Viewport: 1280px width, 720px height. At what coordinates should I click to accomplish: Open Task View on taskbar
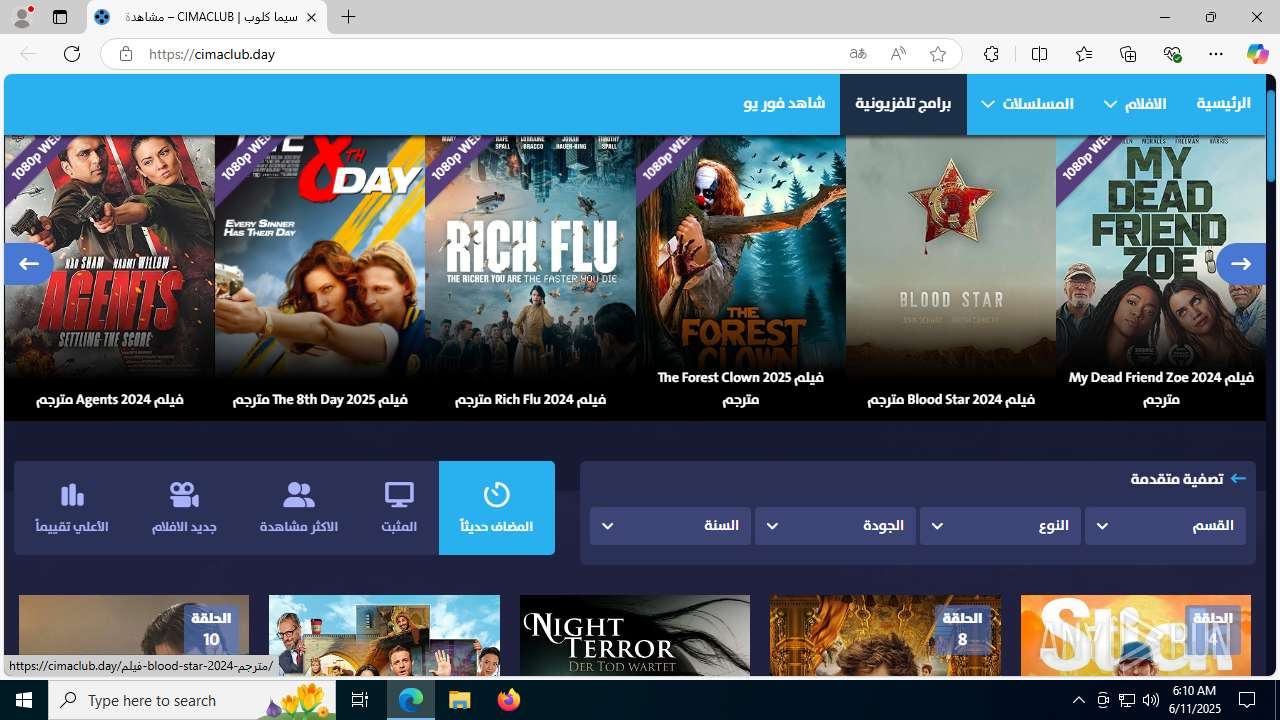click(x=360, y=700)
